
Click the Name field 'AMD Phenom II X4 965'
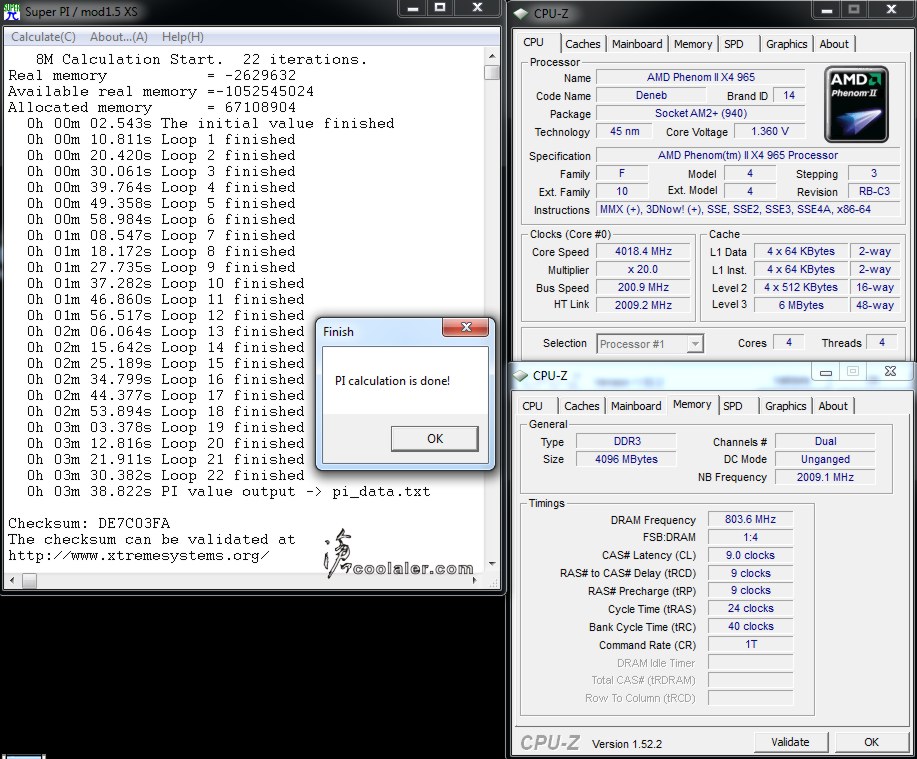point(701,77)
